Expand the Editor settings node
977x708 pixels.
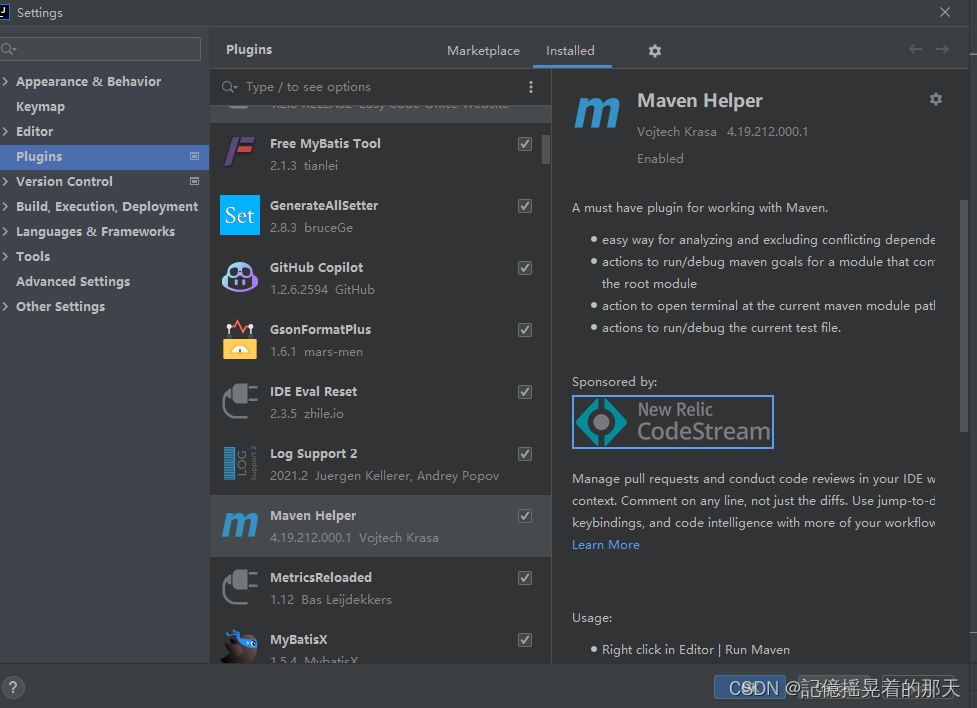pyautogui.click(x=5, y=132)
